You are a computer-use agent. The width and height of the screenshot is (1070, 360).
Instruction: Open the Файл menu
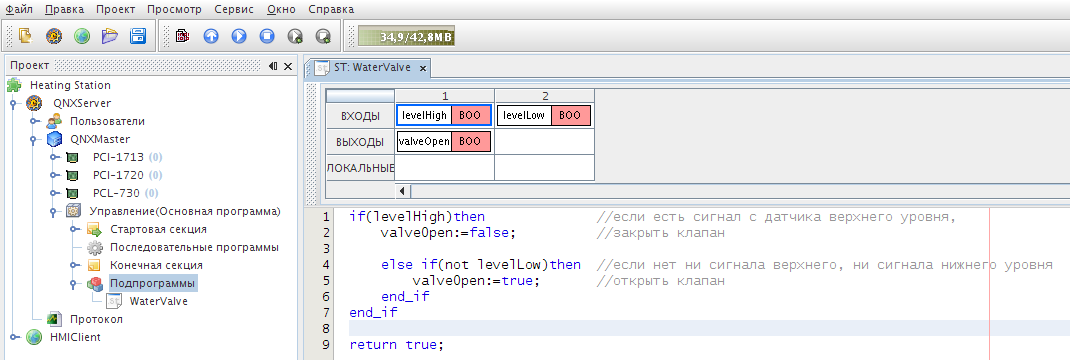(19, 10)
